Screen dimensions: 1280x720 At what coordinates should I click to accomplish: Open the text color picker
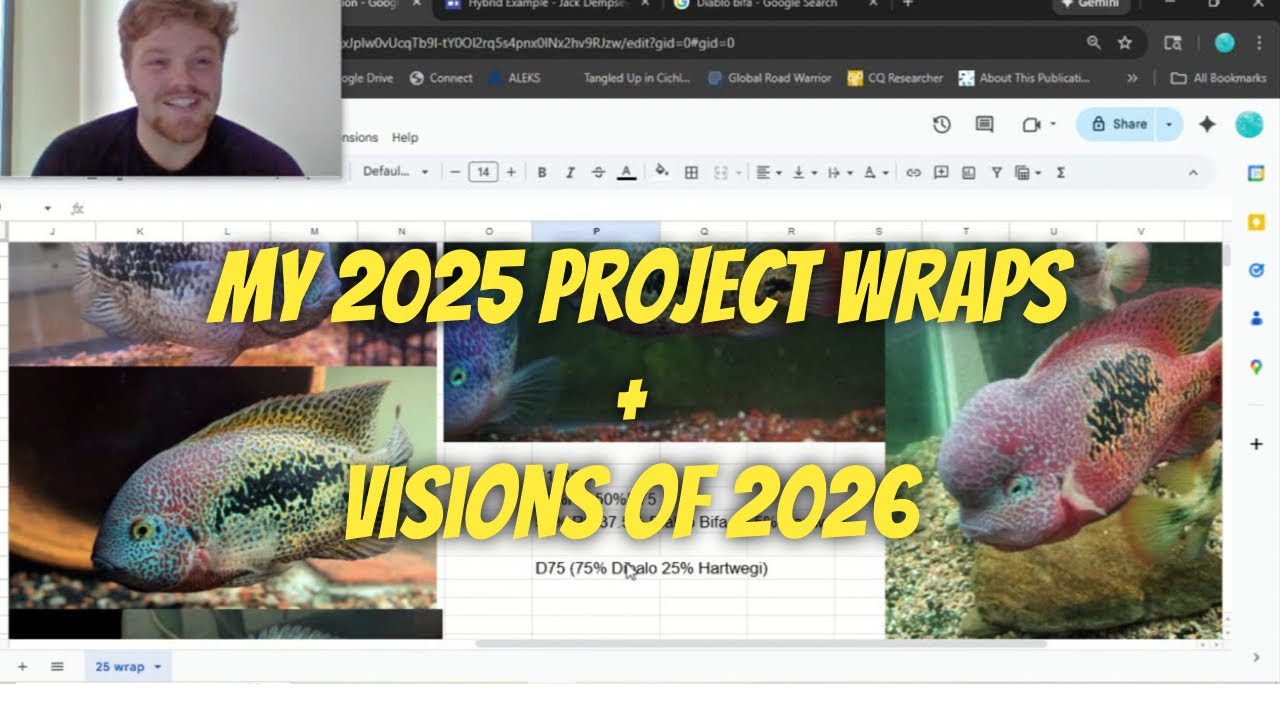pos(627,172)
